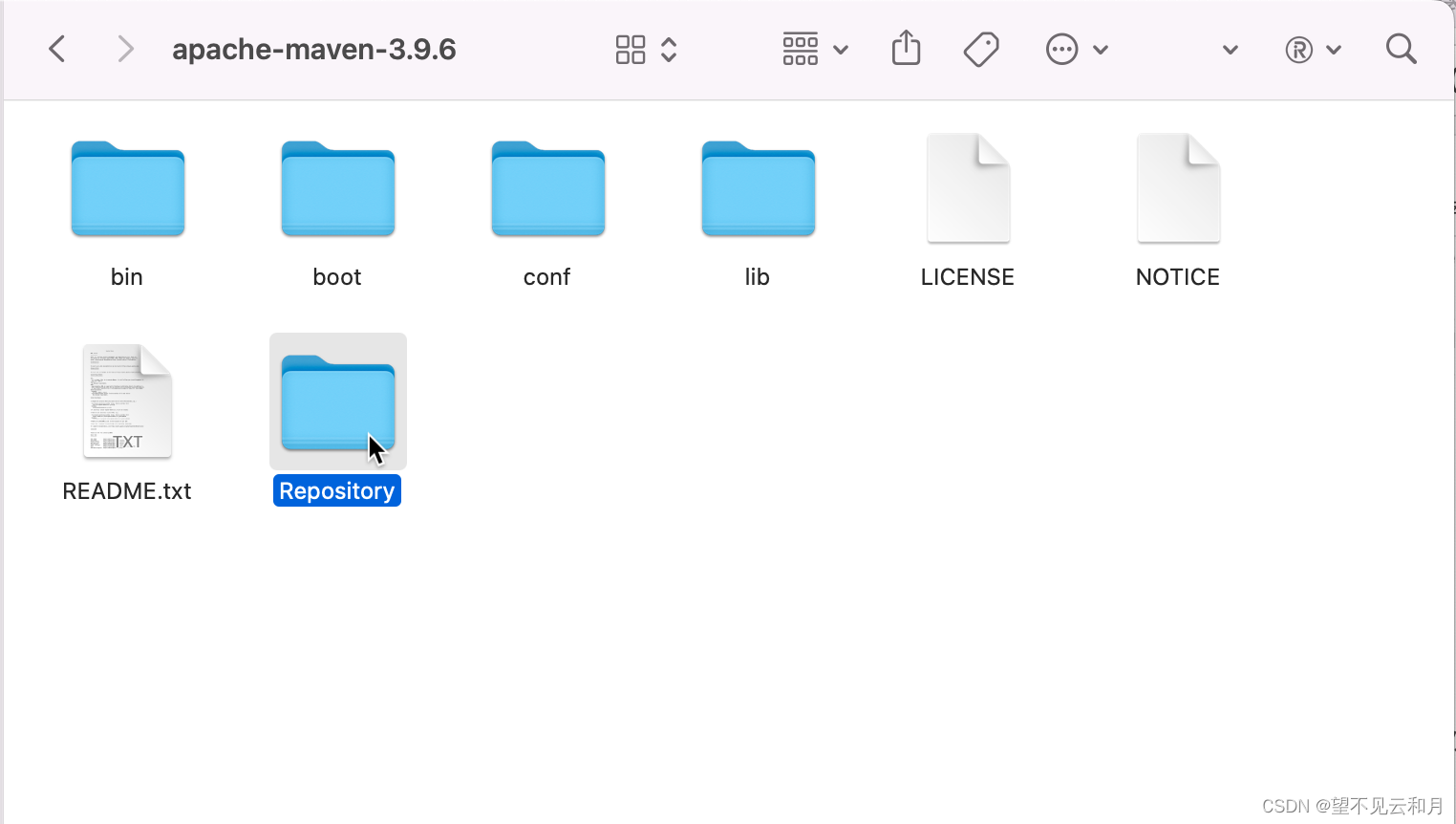Screen dimensions: 1456x824
Task: Click the 'LICENSE' file name
Action: click(x=968, y=277)
